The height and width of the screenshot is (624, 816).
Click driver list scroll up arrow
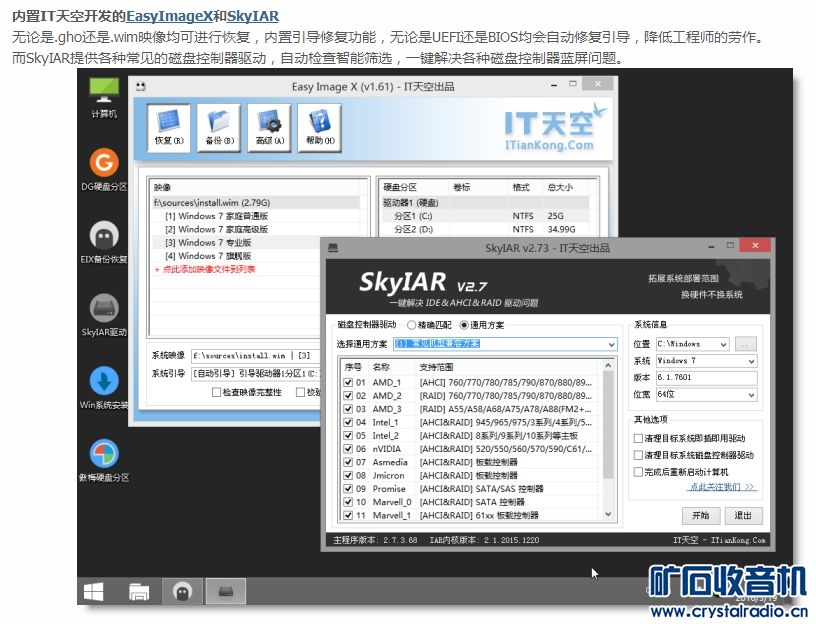click(608, 366)
